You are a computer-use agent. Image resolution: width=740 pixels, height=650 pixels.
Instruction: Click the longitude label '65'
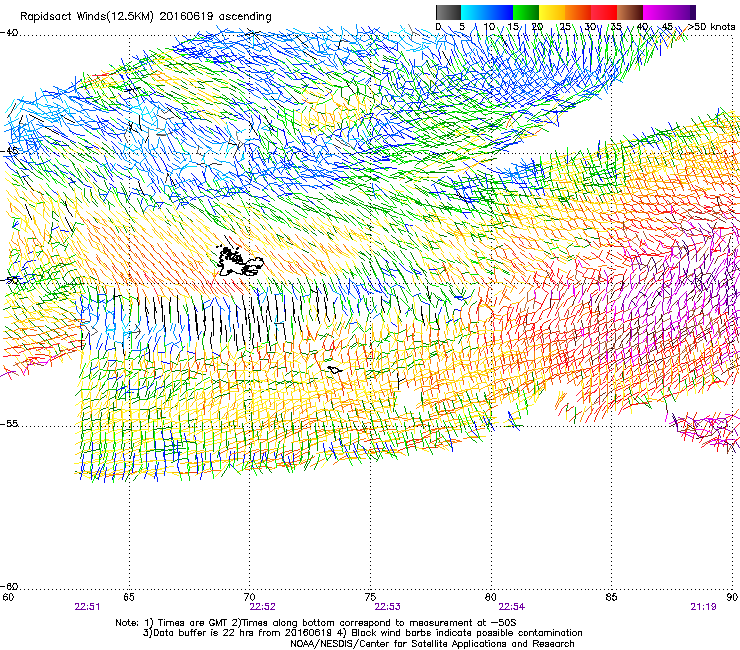[x=129, y=597]
